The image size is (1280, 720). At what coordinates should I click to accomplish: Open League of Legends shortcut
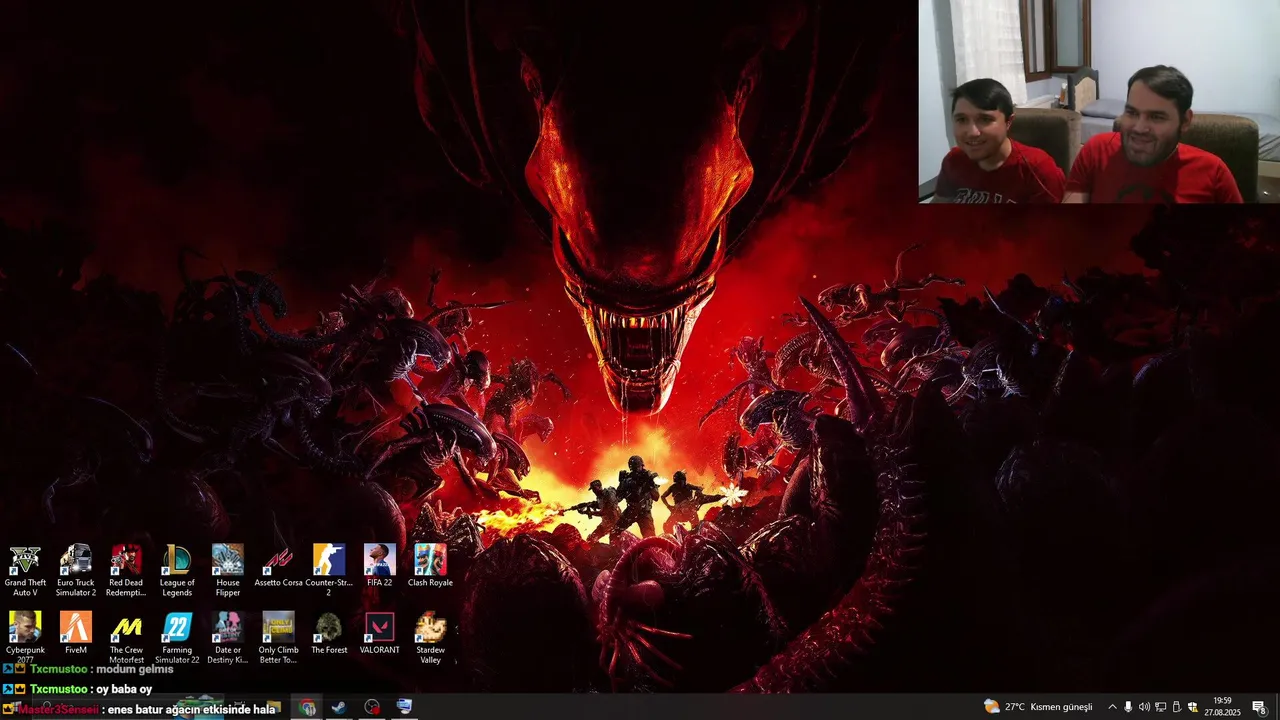pos(177,571)
